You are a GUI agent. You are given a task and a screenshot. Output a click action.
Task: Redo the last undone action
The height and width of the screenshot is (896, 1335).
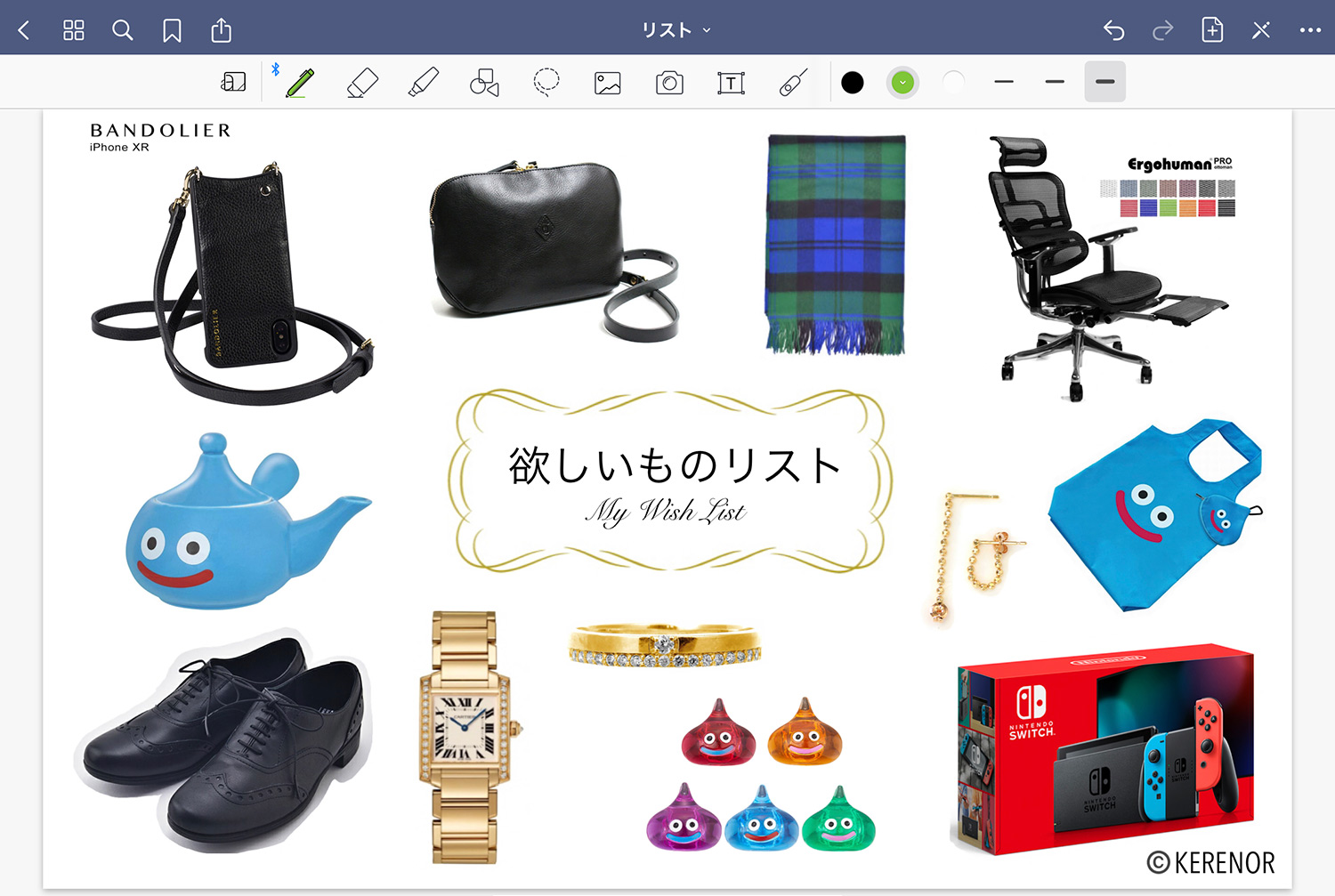tap(1162, 30)
